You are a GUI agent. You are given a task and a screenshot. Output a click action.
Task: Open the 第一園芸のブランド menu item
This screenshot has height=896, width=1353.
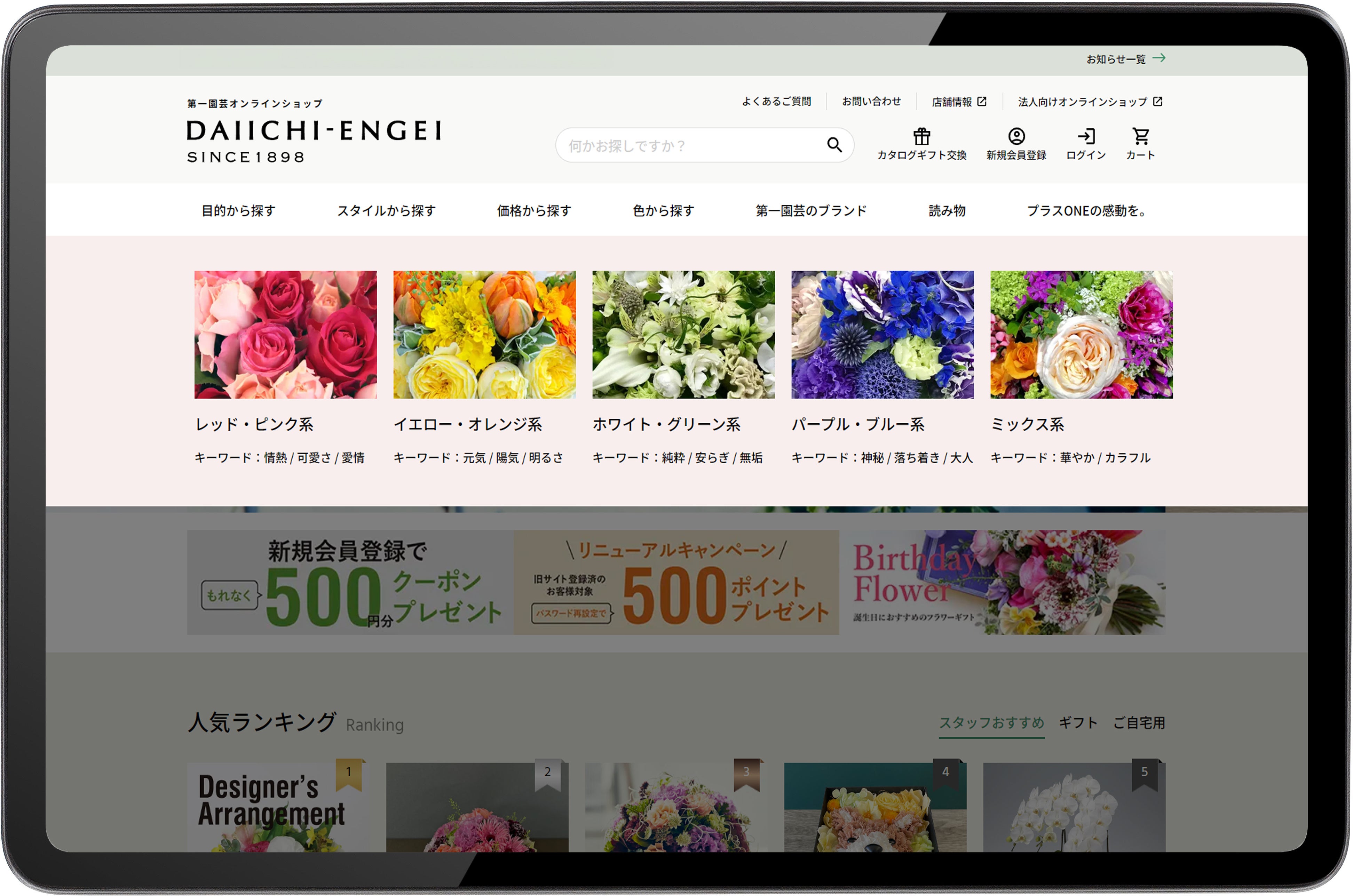tap(811, 211)
